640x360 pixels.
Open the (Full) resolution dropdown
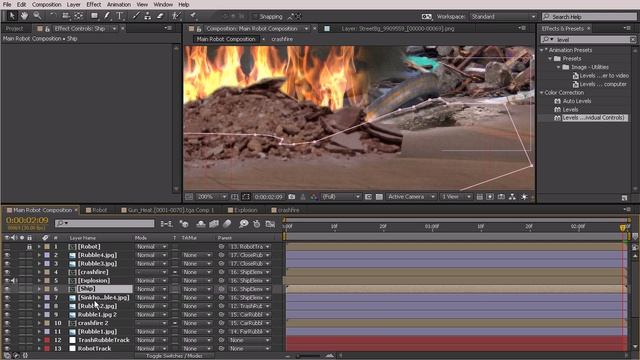pyautogui.click(x=340, y=197)
